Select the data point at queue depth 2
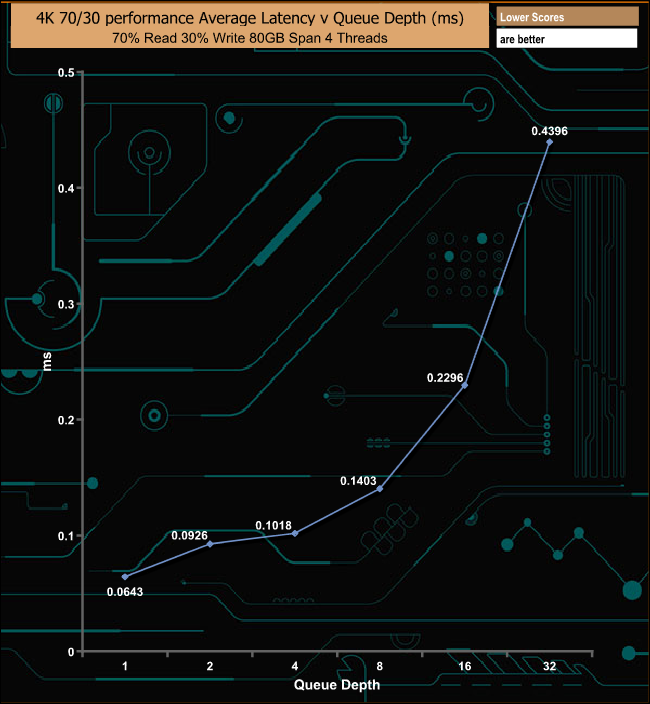 (x=210, y=544)
